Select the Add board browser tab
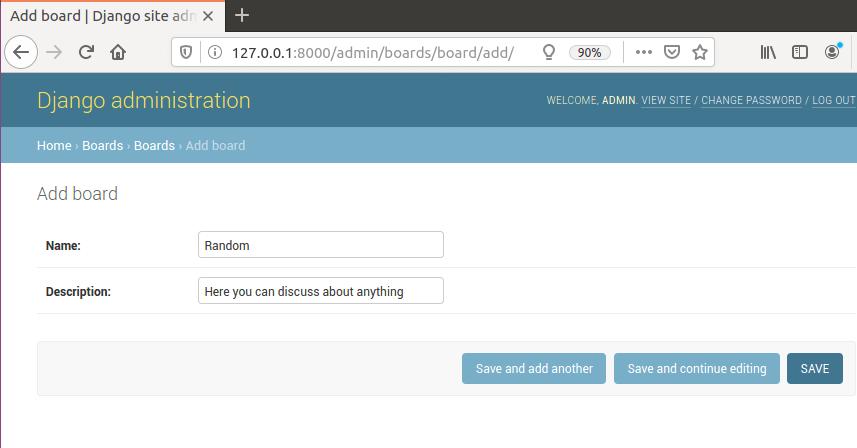 [110, 15]
